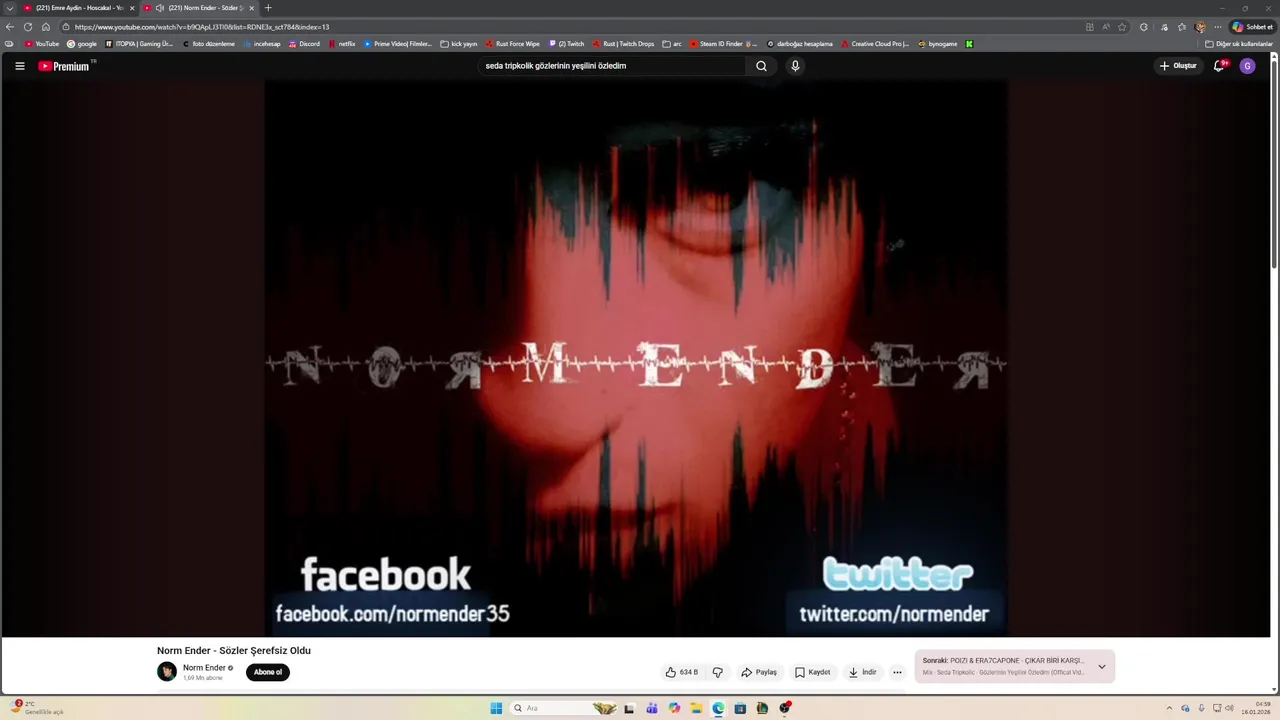Open the ITOPYA Gaming bookmark
1280x720 pixels.
coord(139,44)
